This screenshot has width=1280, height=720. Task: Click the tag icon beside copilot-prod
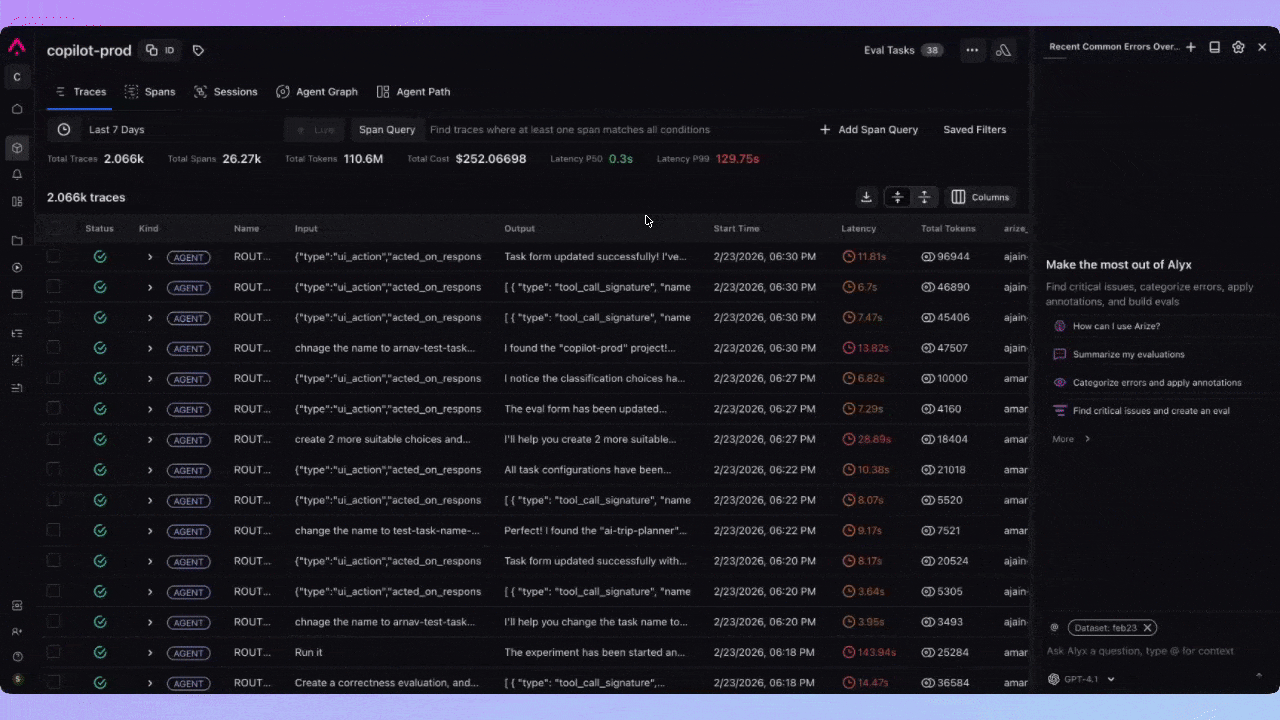tap(198, 50)
